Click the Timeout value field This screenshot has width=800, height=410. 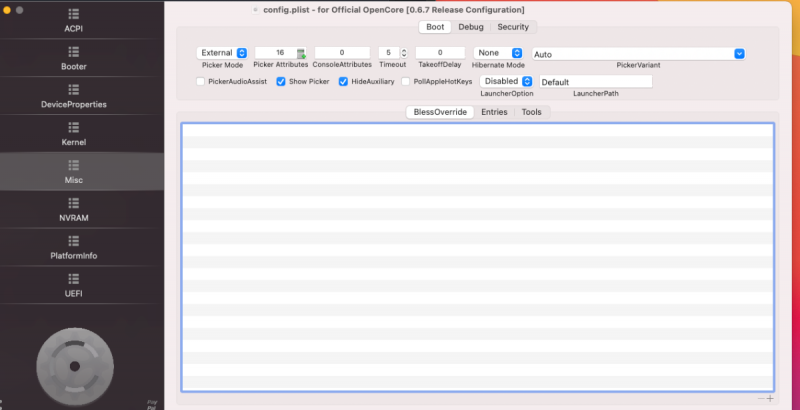pyautogui.click(x=389, y=53)
